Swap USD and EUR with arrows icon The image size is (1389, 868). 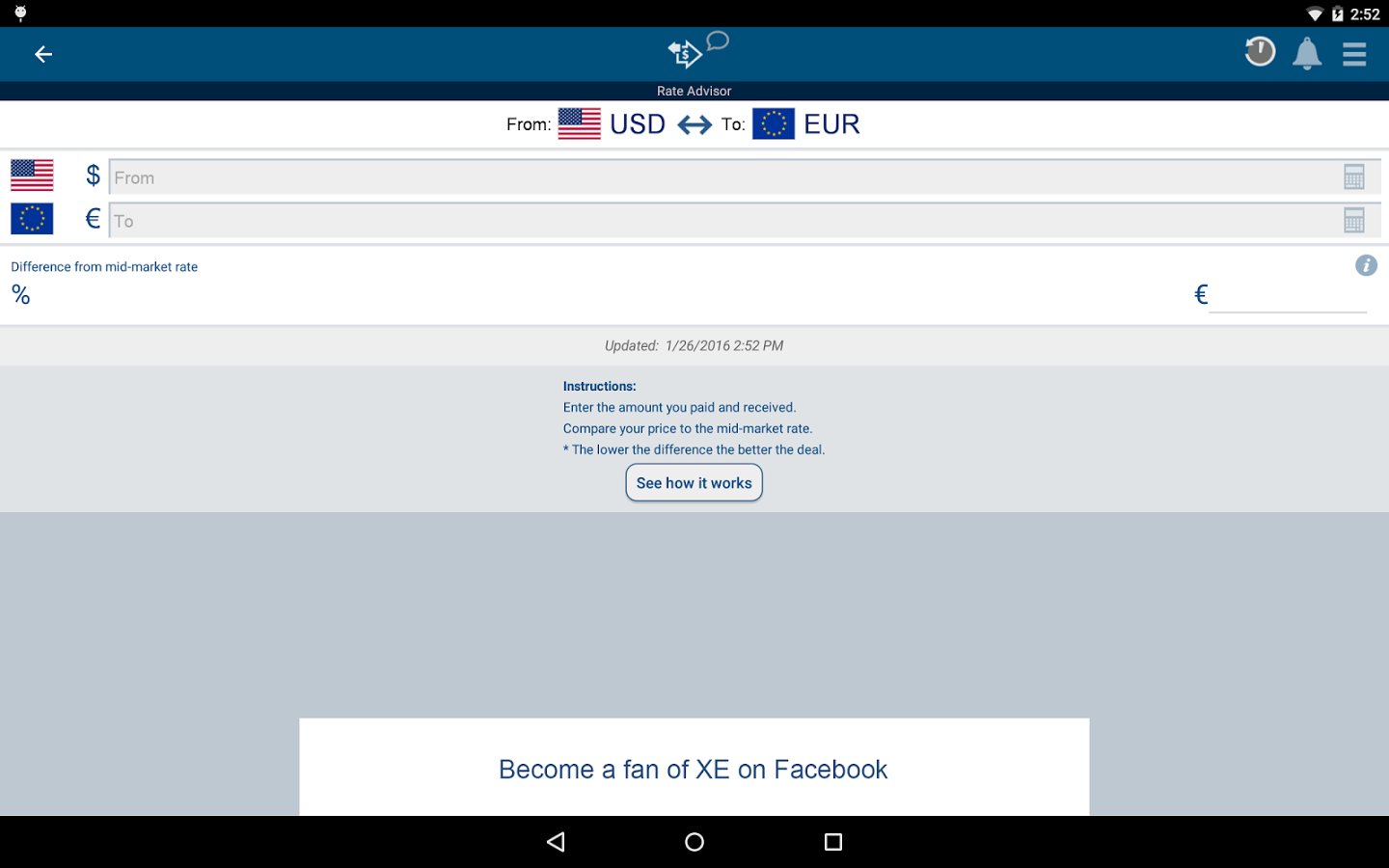694,124
